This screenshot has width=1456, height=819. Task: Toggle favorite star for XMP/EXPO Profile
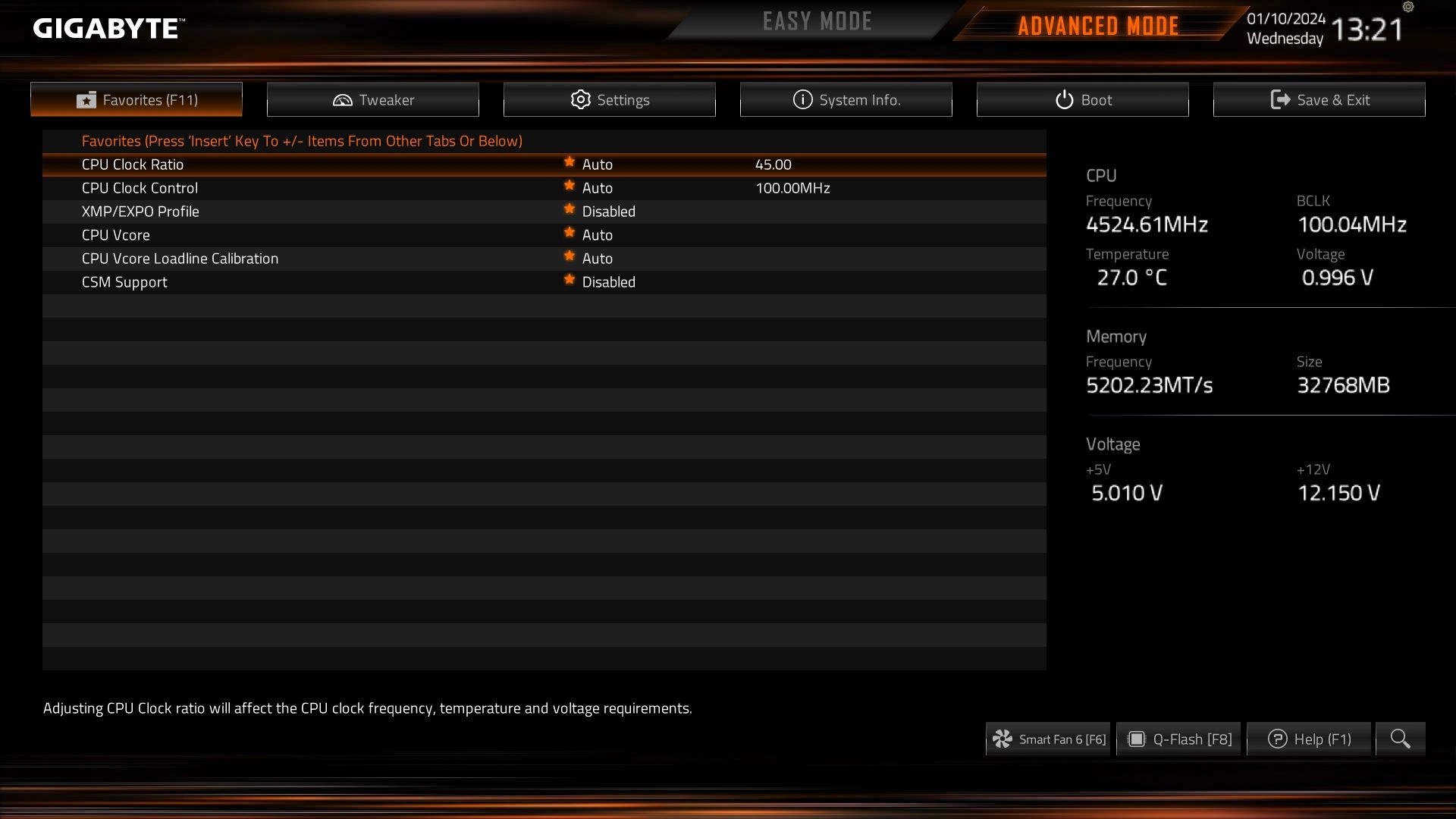[570, 209]
